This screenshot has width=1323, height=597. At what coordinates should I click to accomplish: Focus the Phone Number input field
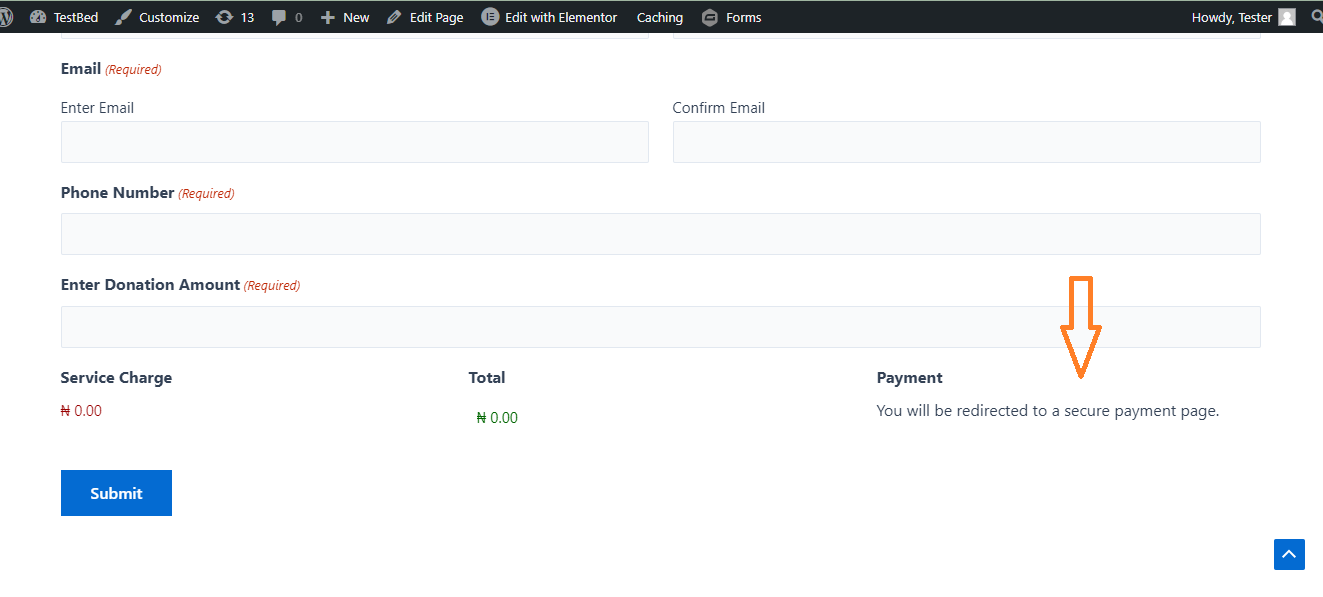(661, 234)
